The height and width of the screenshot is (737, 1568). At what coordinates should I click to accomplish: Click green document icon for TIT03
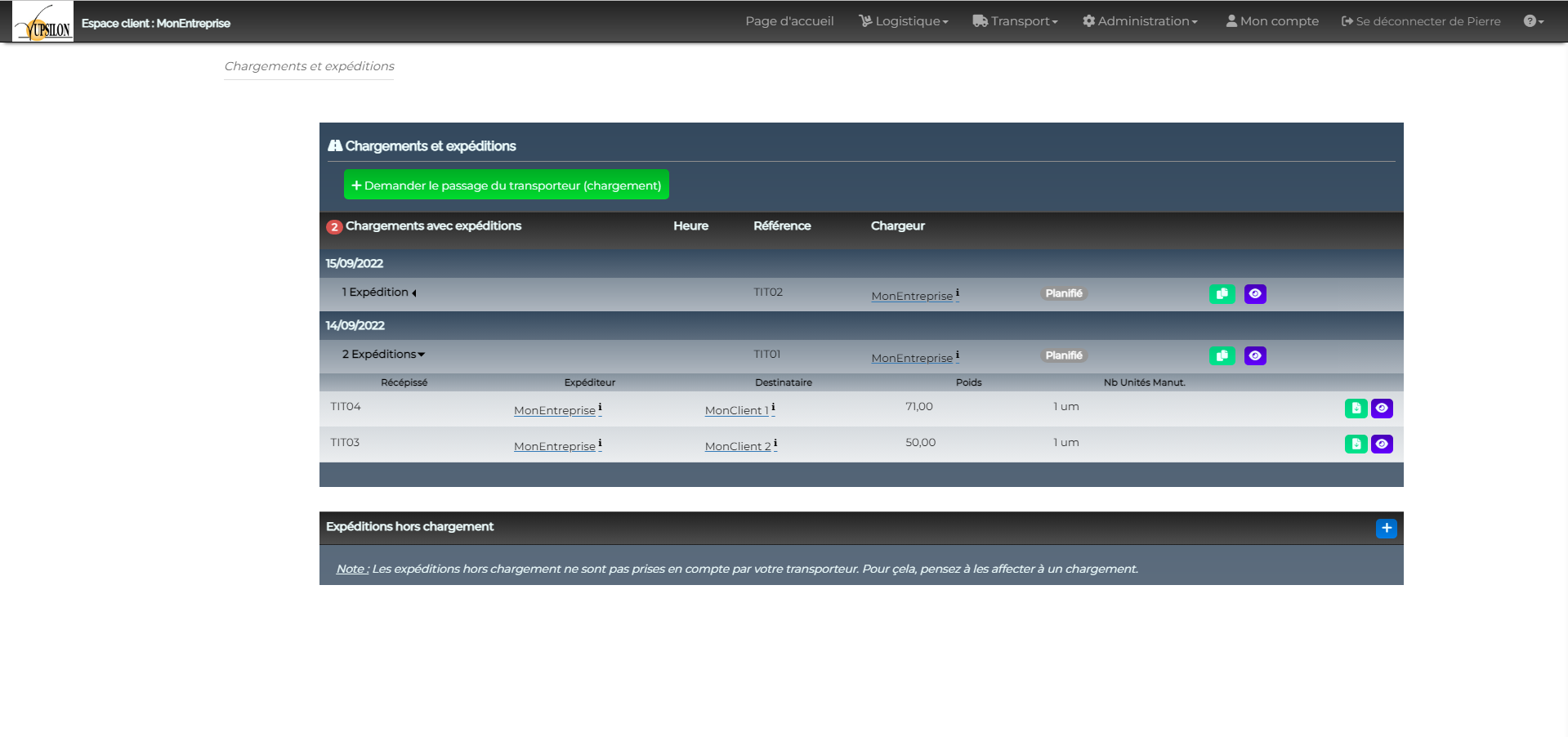pyautogui.click(x=1356, y=444)
